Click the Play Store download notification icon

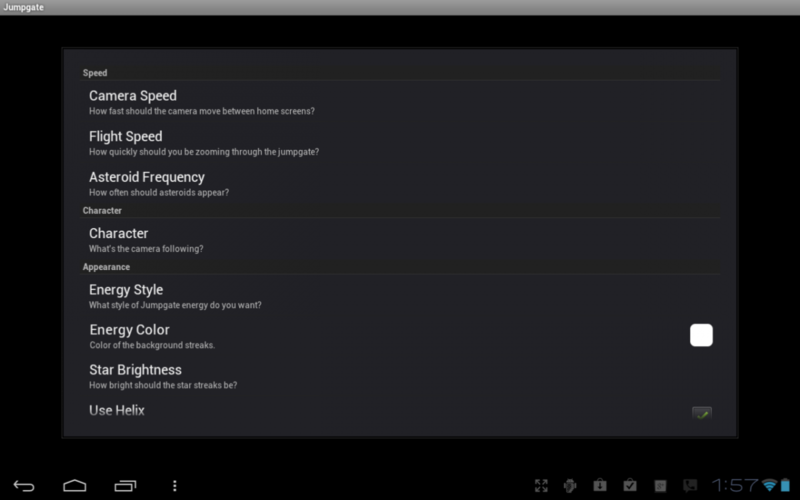[x=600, y=485]
